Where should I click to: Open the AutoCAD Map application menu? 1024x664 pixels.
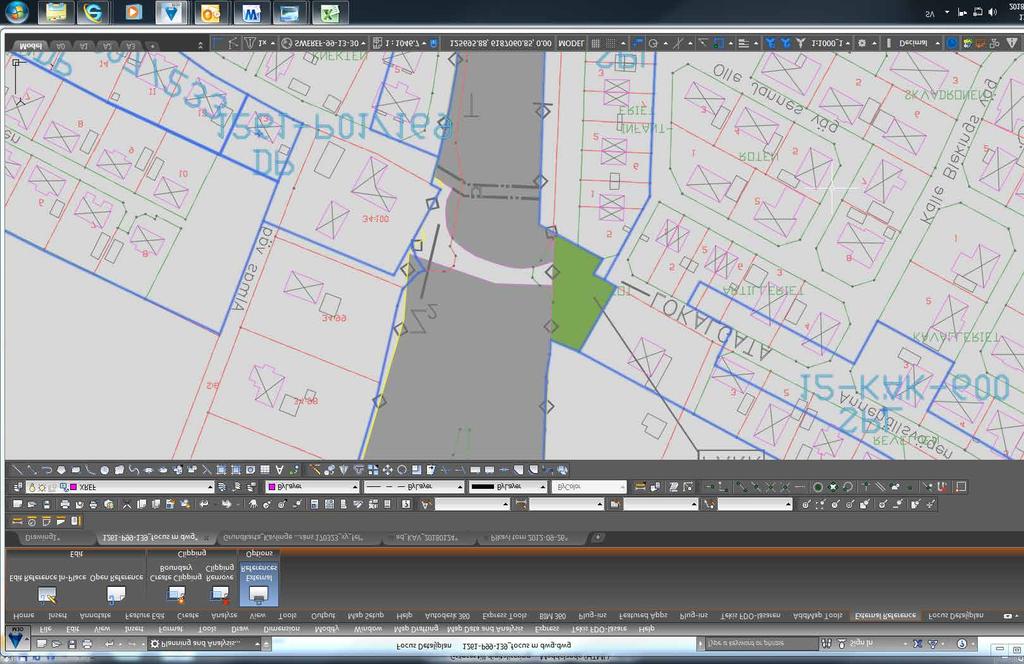[16, 637]
